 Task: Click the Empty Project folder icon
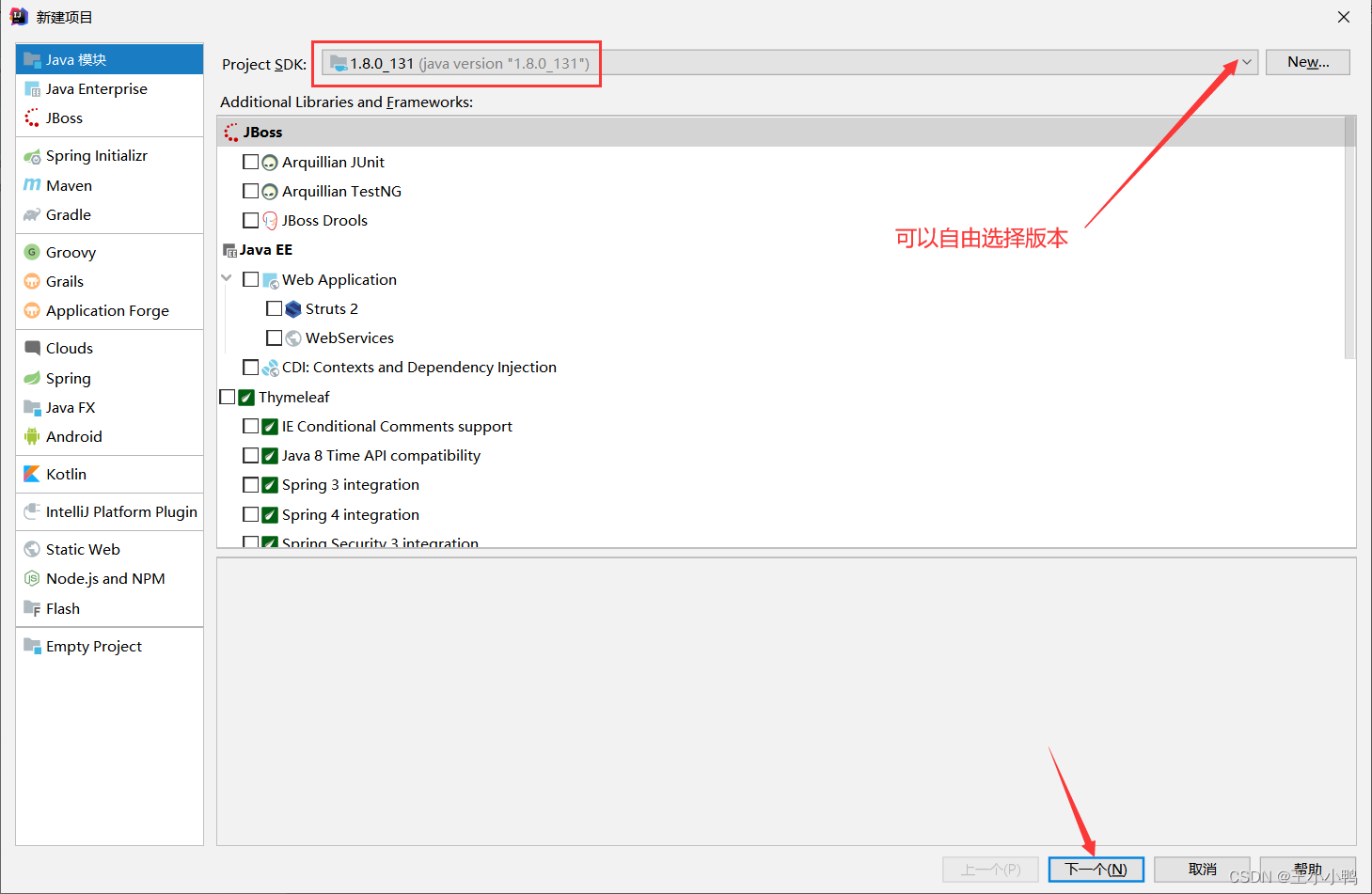point(32,646)
